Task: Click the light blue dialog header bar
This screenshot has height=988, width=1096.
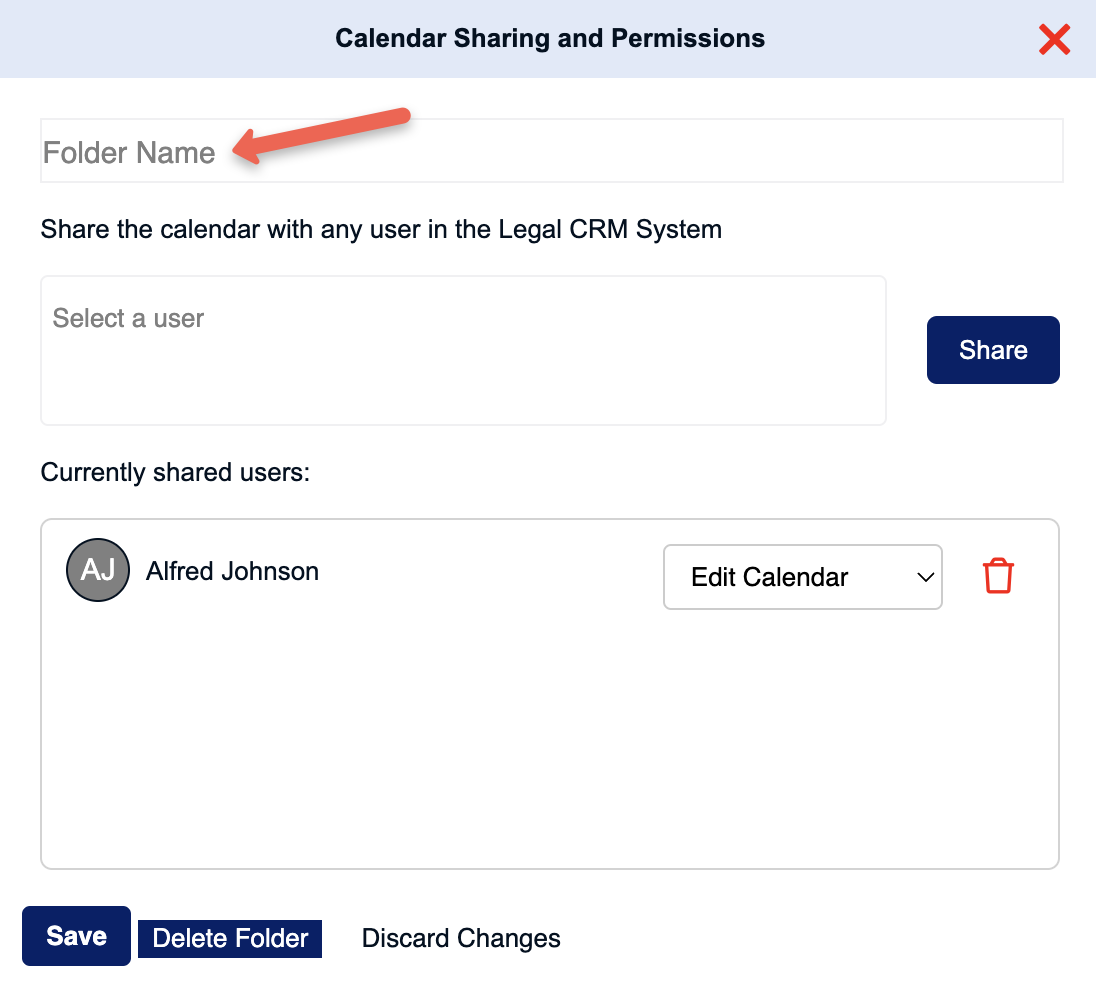Action: point(548,38)
